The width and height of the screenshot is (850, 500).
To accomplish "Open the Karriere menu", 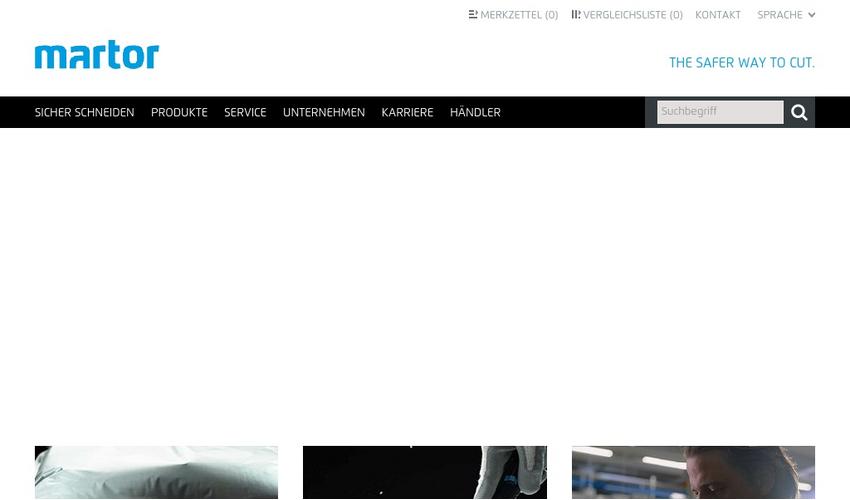I will pyautogui.click(x=407, y=112).
